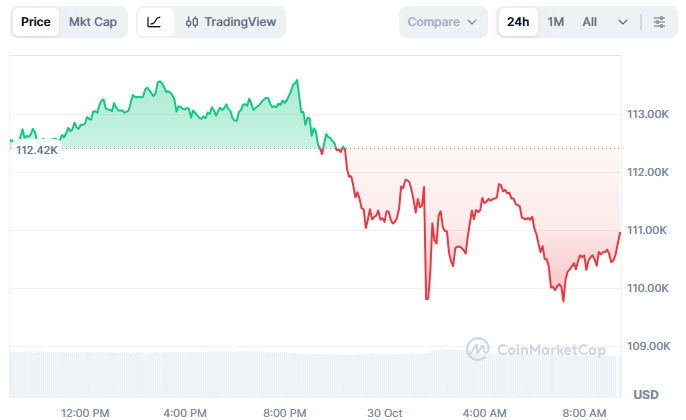Click the green chart peak near 8:00 PM

point(297,81)
